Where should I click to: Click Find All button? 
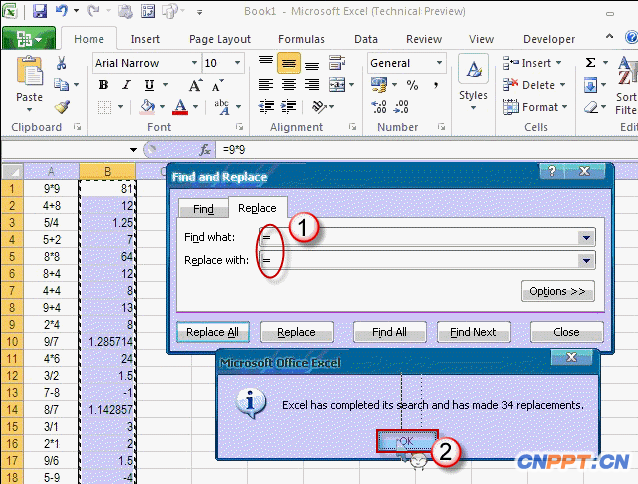coord(389,332)
